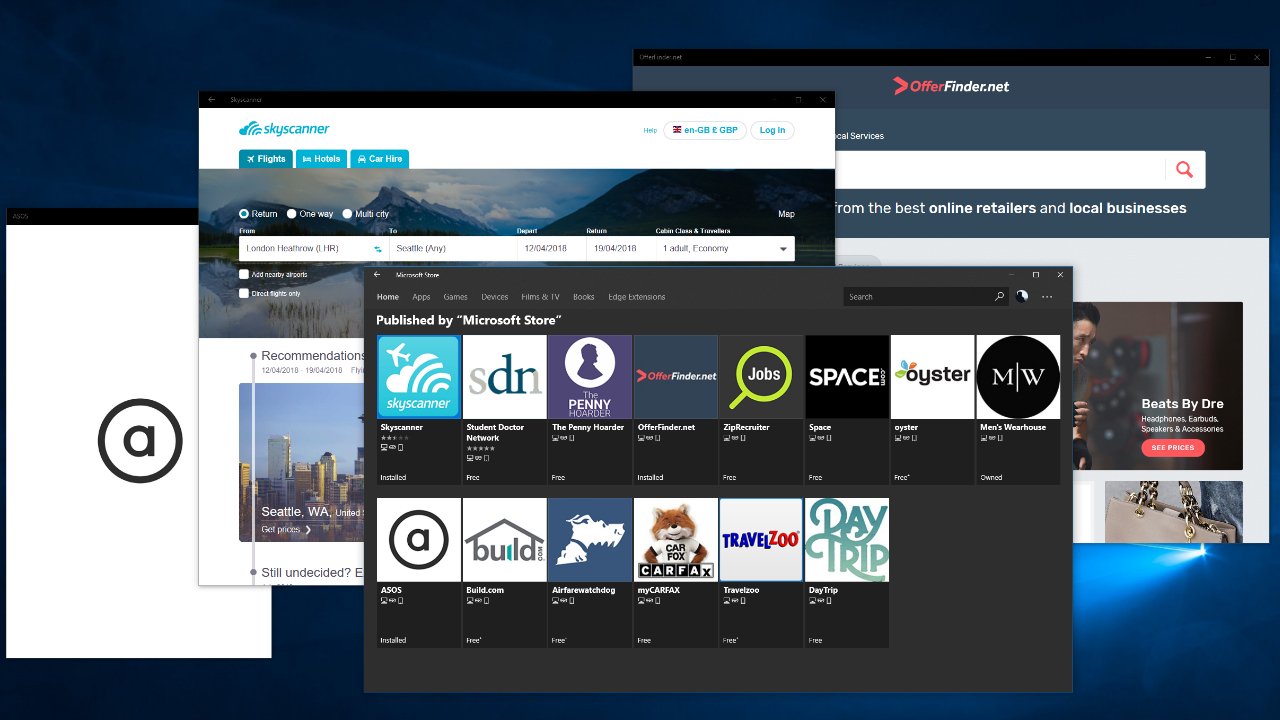Open the en-GB £ GBP locale selector
This screenshot has height=720, width=1280.
705,130
